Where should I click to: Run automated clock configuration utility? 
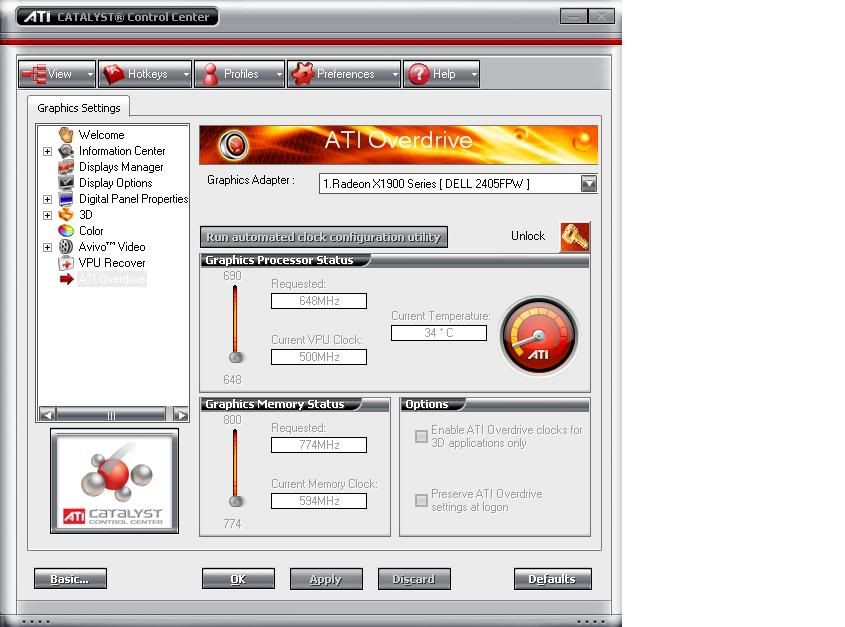[x=323, y=237]
